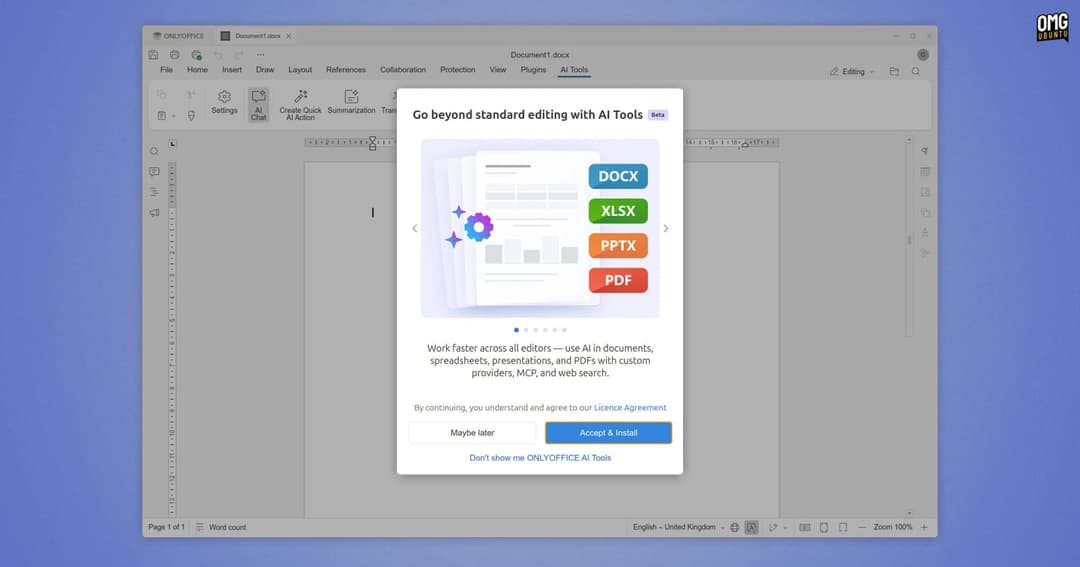Click the quick print icon with green badge
Viewport: 1080px width, 567px height.
[196, 55]
